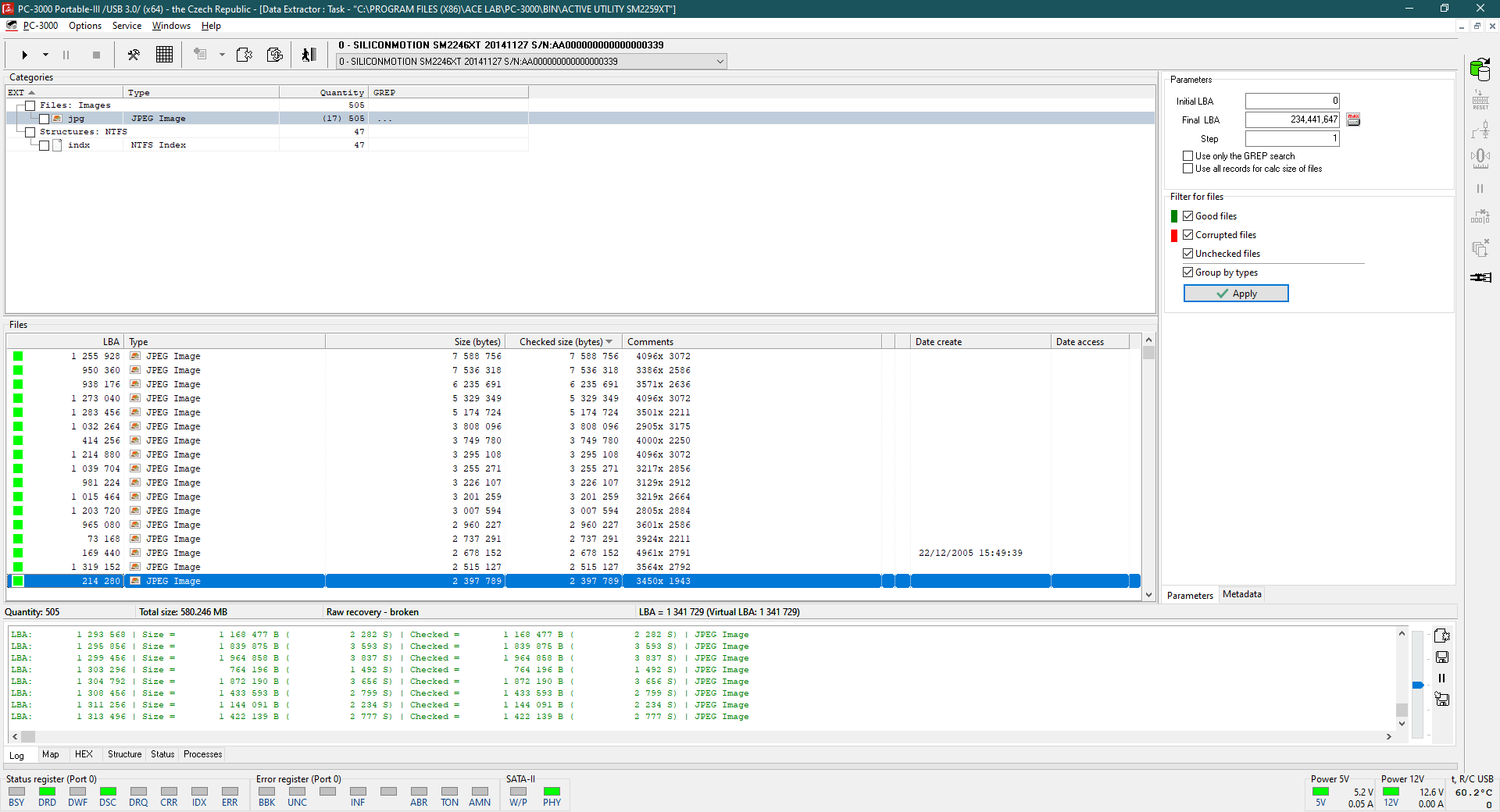Enable 'Use only the GREP search'

pyautogui.click(x=1188, y=156)
